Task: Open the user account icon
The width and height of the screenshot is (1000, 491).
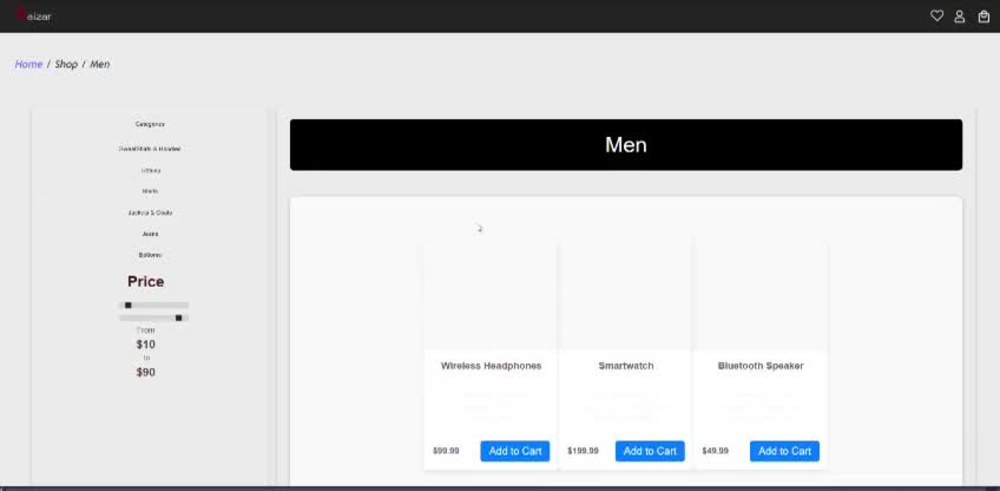Action: tap(959, 16)
